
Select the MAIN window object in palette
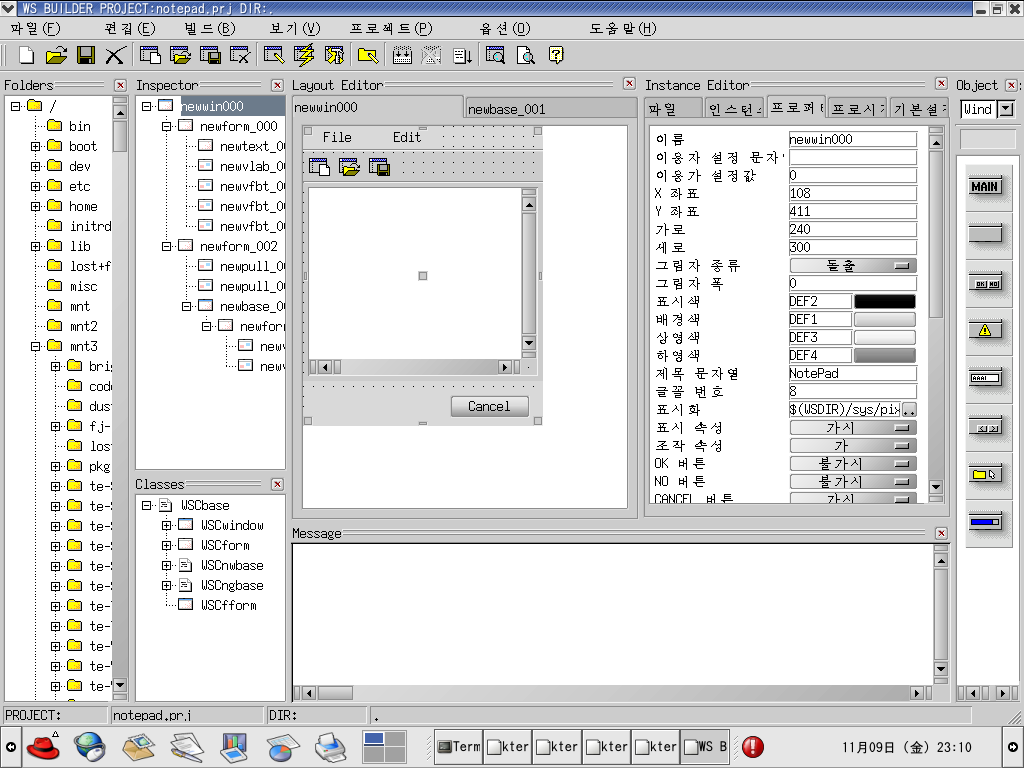(x=985, y=187)
